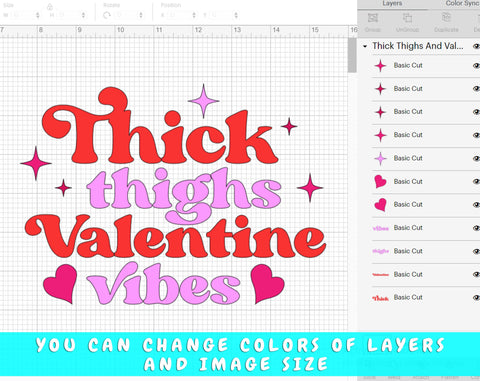
Task: Toggle the size aspect-ratio lock icon
Action: [50, 7]
